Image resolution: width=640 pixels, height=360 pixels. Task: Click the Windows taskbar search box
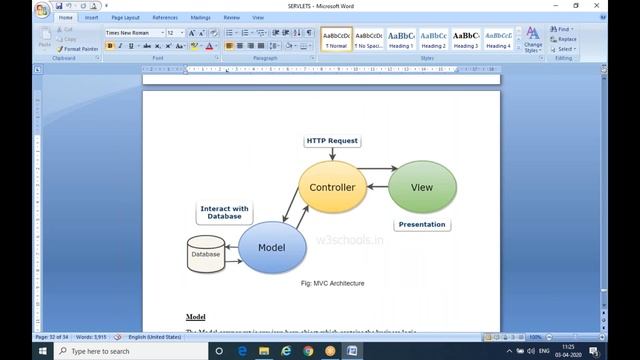131,351
